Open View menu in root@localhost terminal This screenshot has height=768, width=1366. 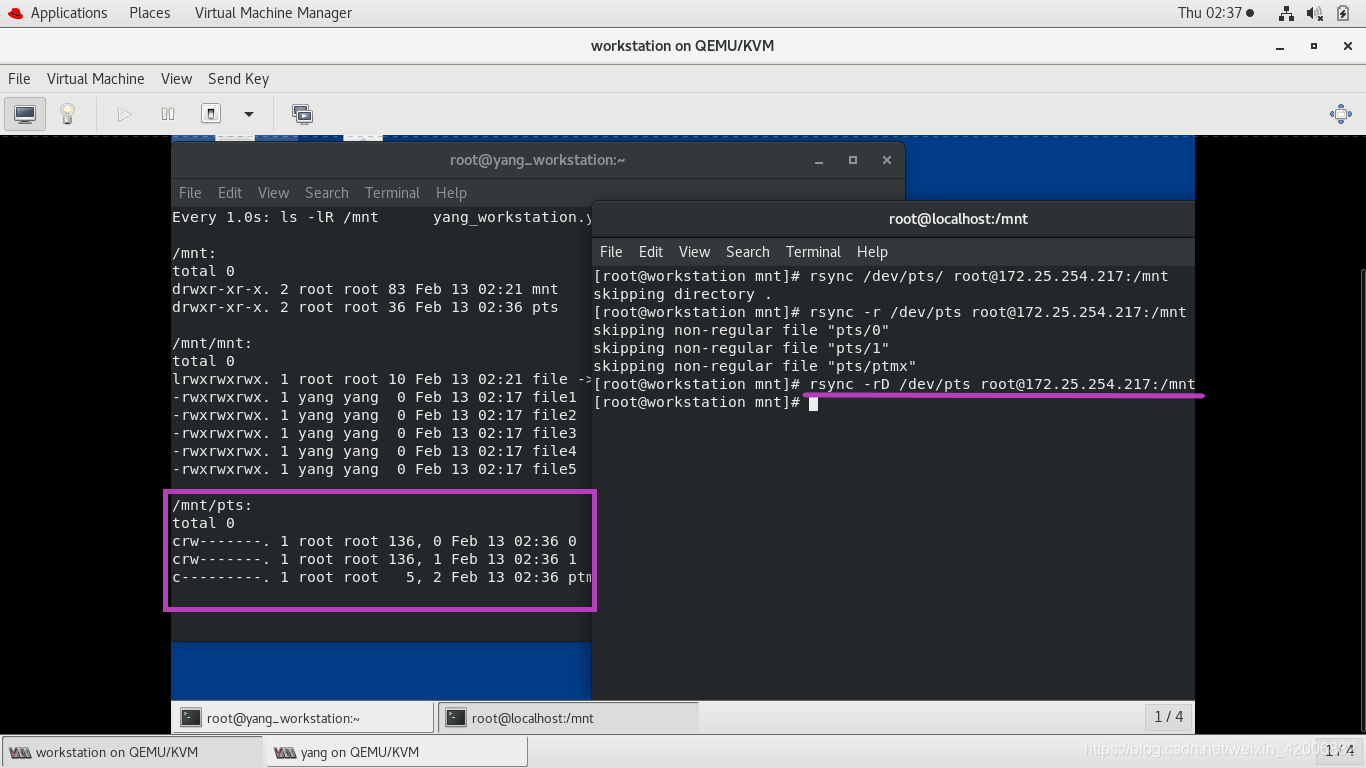pos(694,252)
